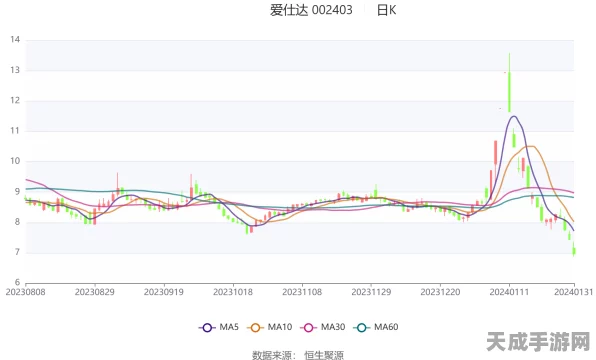Click the 20231108 date axis label
The image size is (596, 360).
tap(302, 292)
